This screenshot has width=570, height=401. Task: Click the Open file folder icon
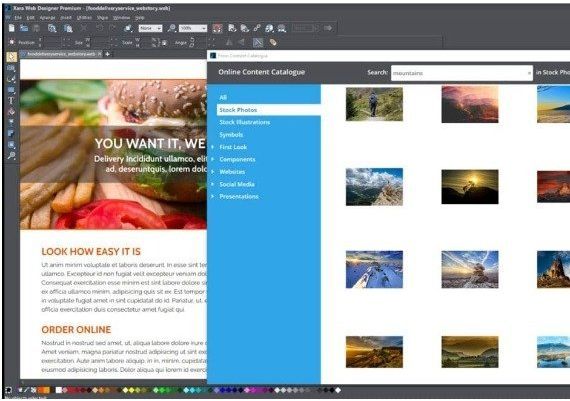pyautogui.click(x=24, y=28)
